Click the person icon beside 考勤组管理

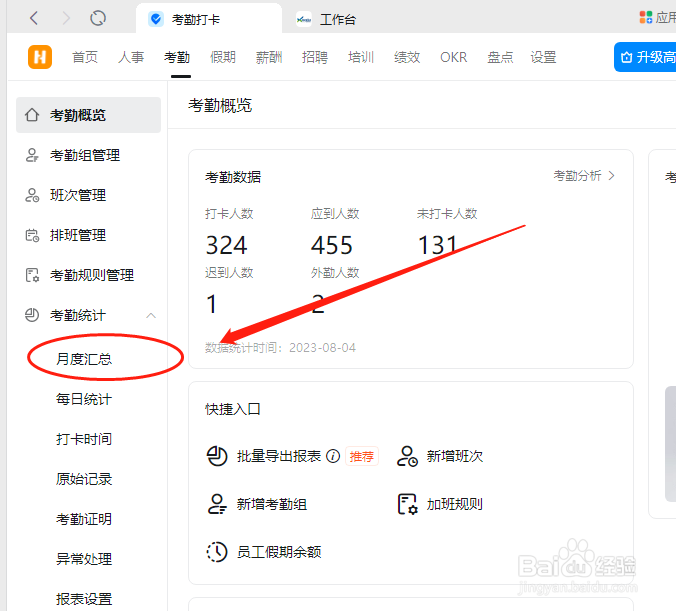[32, 155]
